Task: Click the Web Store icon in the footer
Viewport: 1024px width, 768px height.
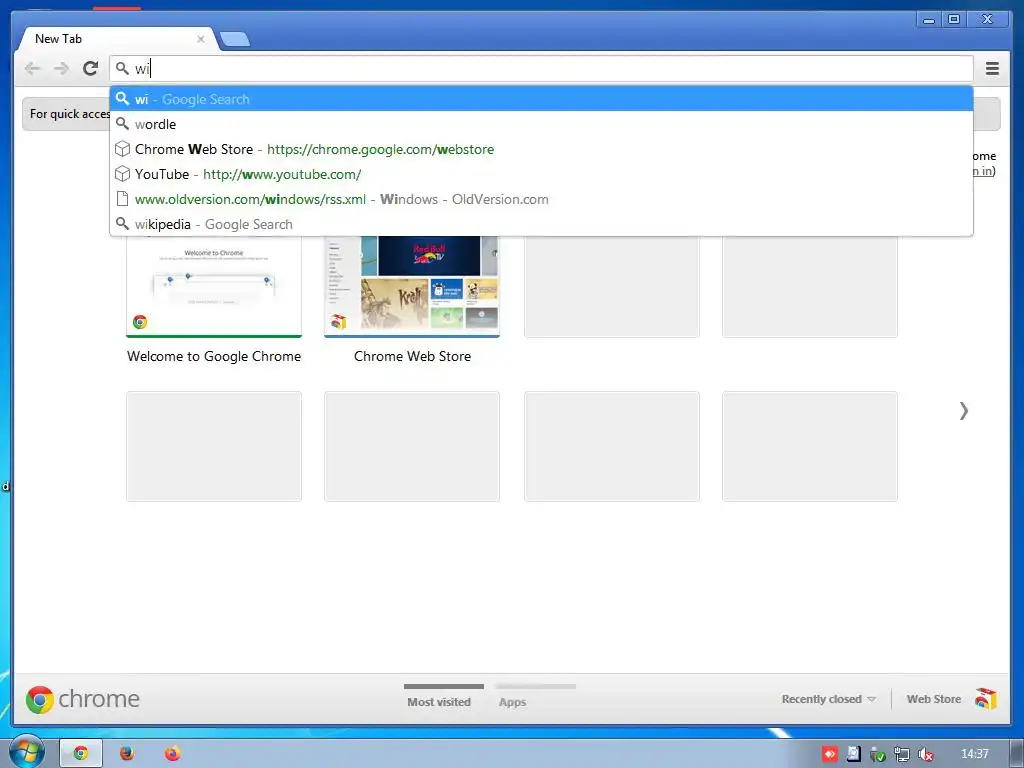Action: [986, 699]
